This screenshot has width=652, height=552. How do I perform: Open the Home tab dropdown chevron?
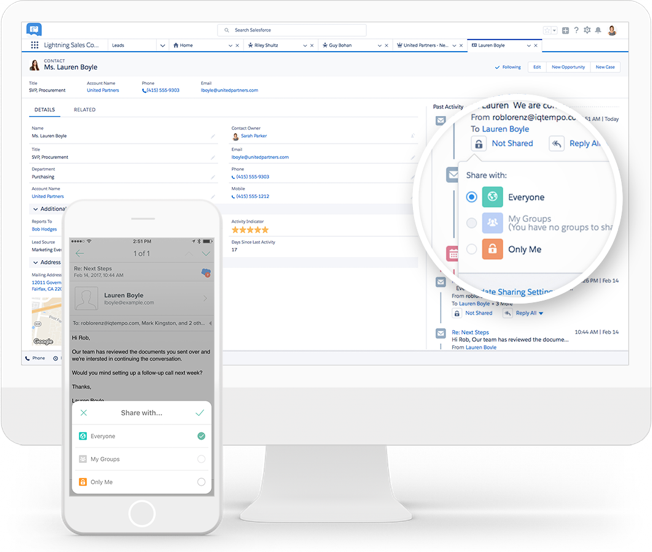point(230,45)
